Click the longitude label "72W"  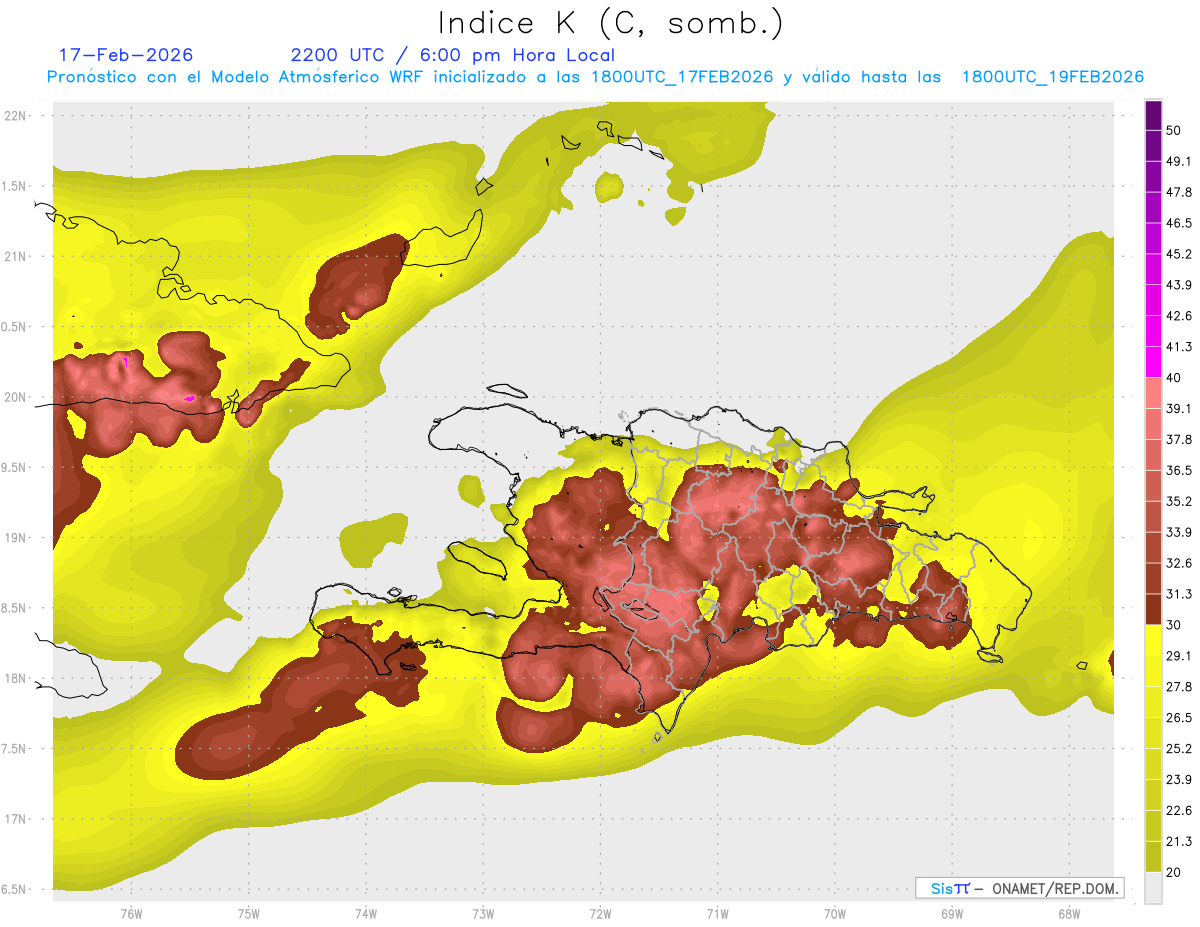tap(600, 914)
